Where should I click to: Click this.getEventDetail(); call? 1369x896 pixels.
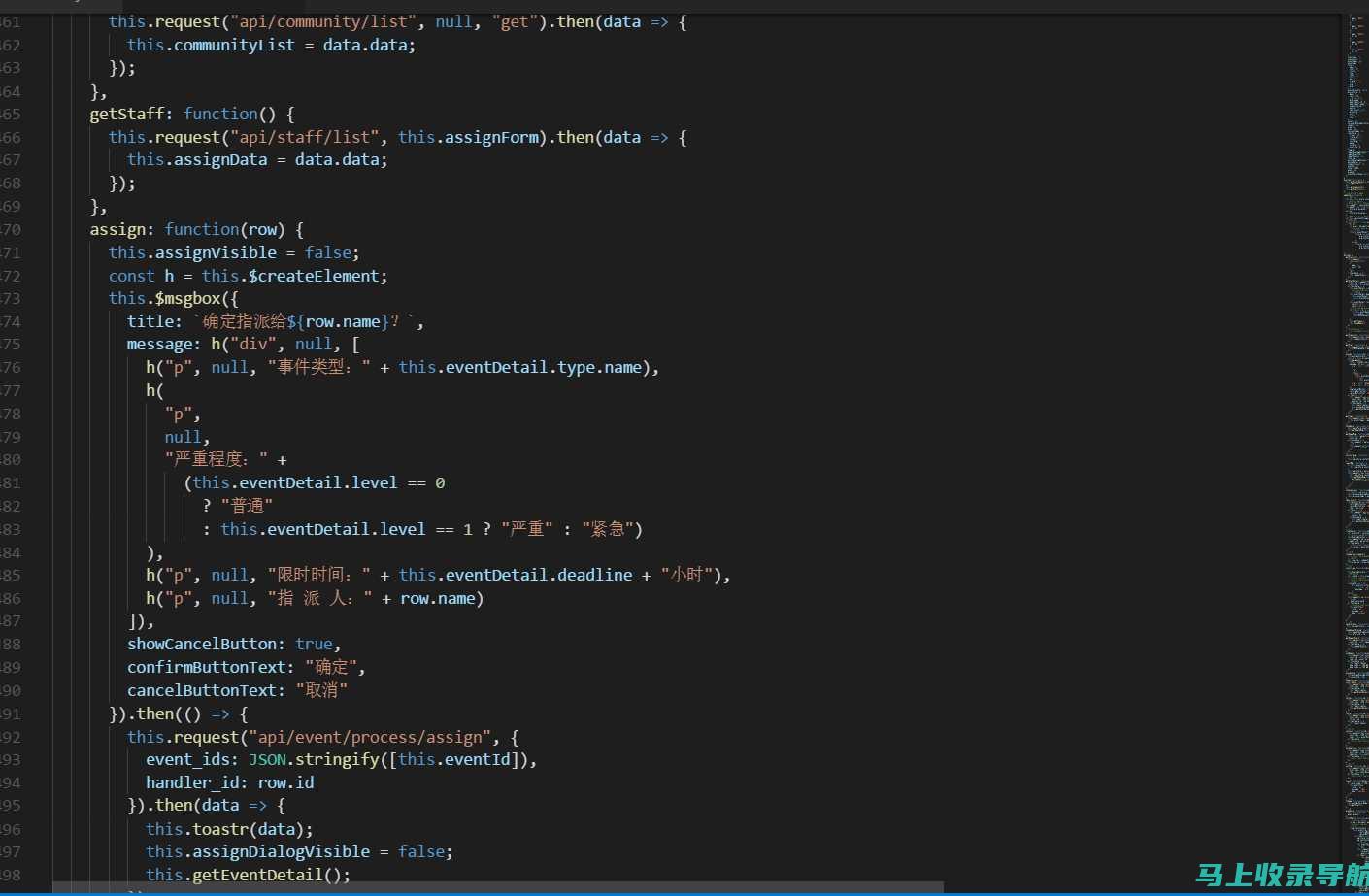tap(249, 875)
